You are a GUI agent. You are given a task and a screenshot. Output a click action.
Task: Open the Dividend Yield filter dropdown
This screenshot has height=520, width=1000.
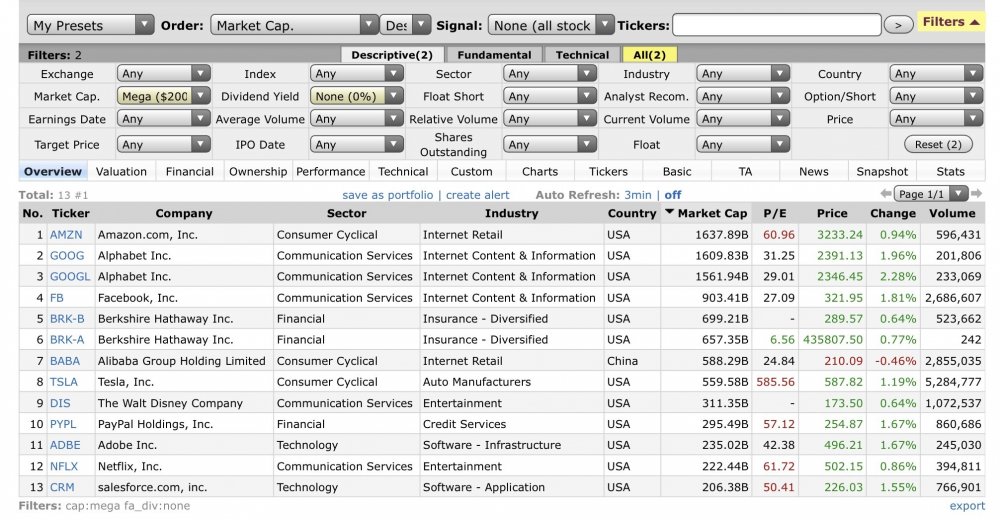(x=357, y=97)
